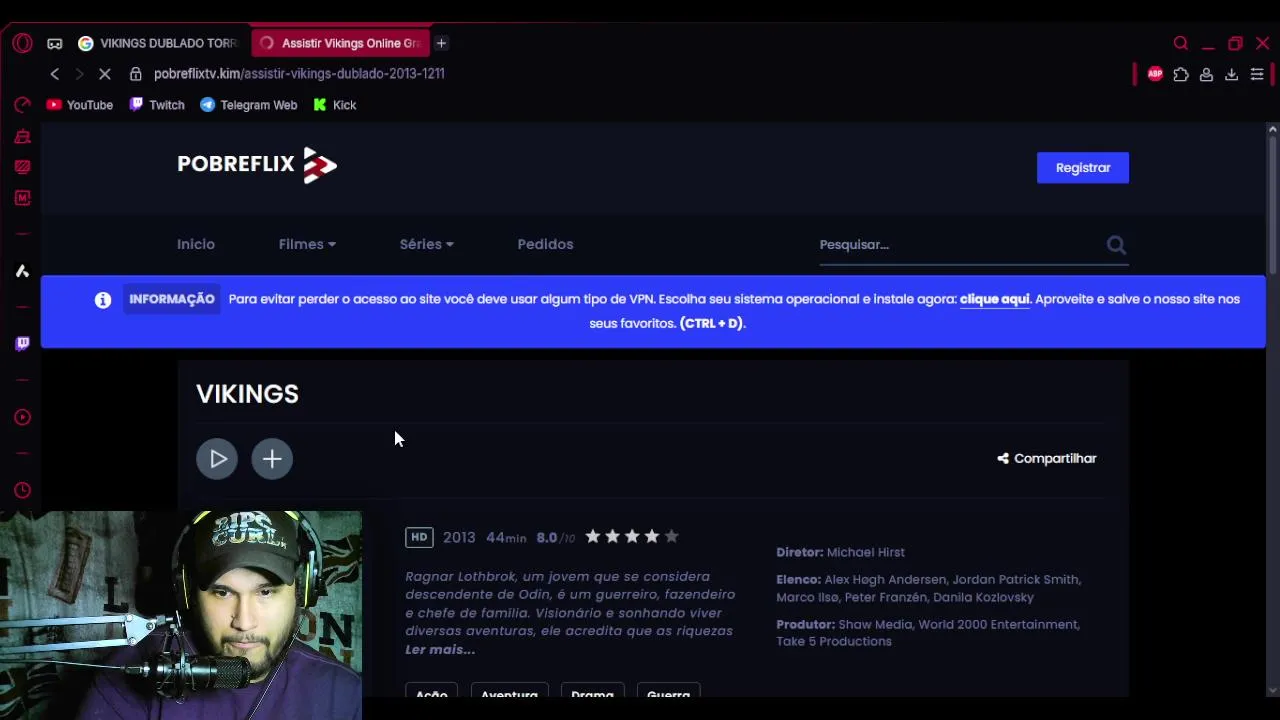Click director Michael Hirst
The height and width of the screenshot is (720, 1280).
point(866,552)
